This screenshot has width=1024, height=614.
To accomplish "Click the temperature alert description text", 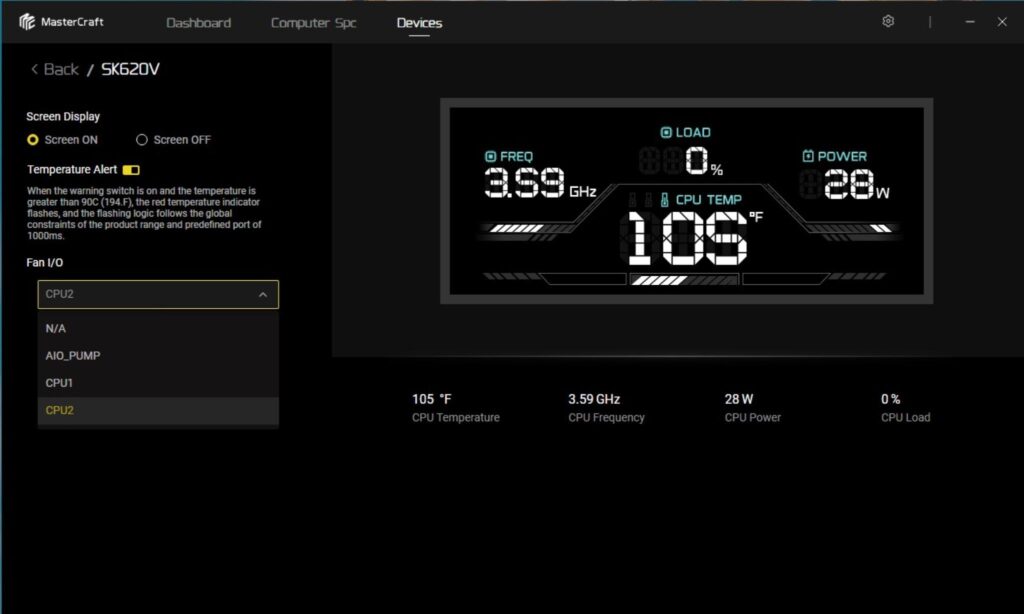I will [x=144, y=214].
